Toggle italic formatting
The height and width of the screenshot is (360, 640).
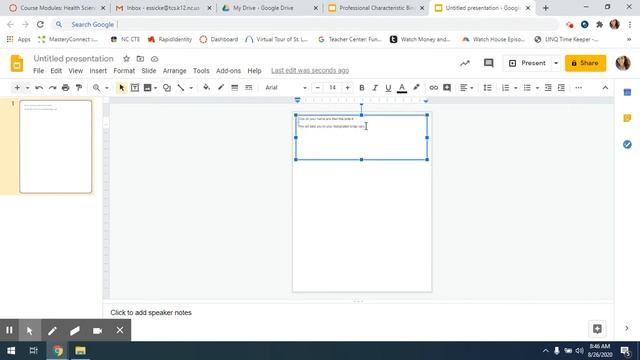(x=375, y=88)
